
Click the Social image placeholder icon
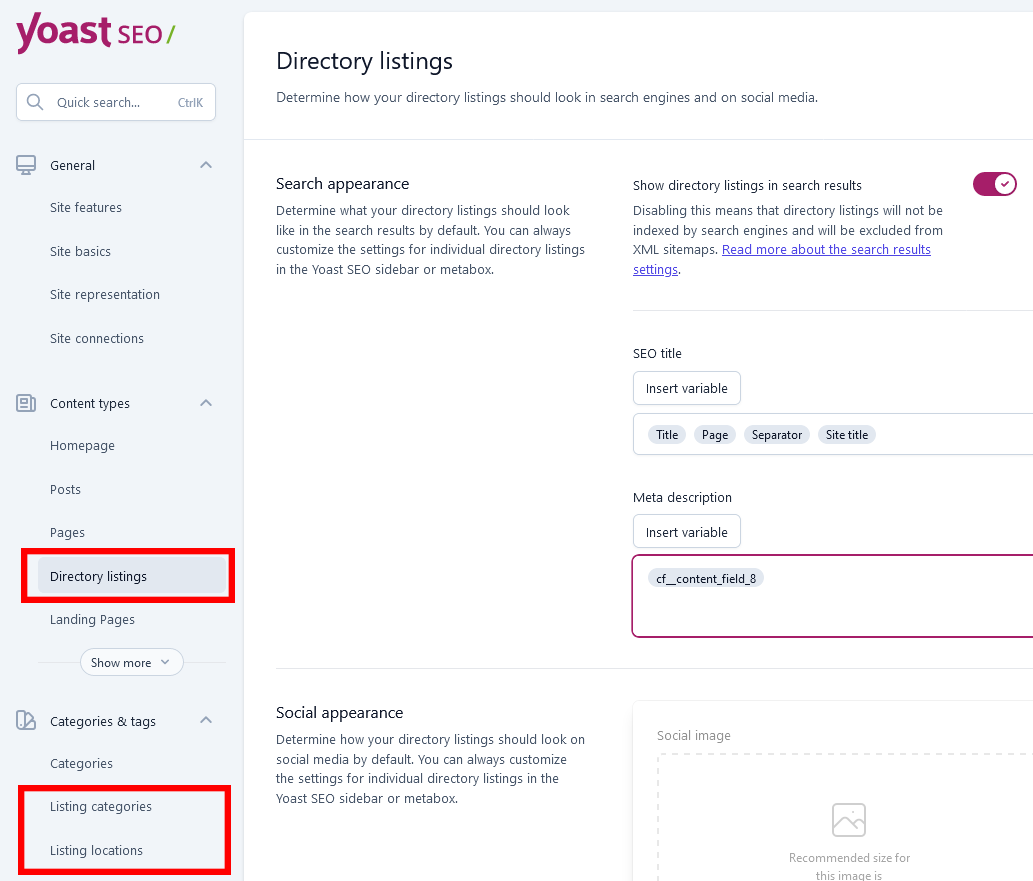pos(849,820)
